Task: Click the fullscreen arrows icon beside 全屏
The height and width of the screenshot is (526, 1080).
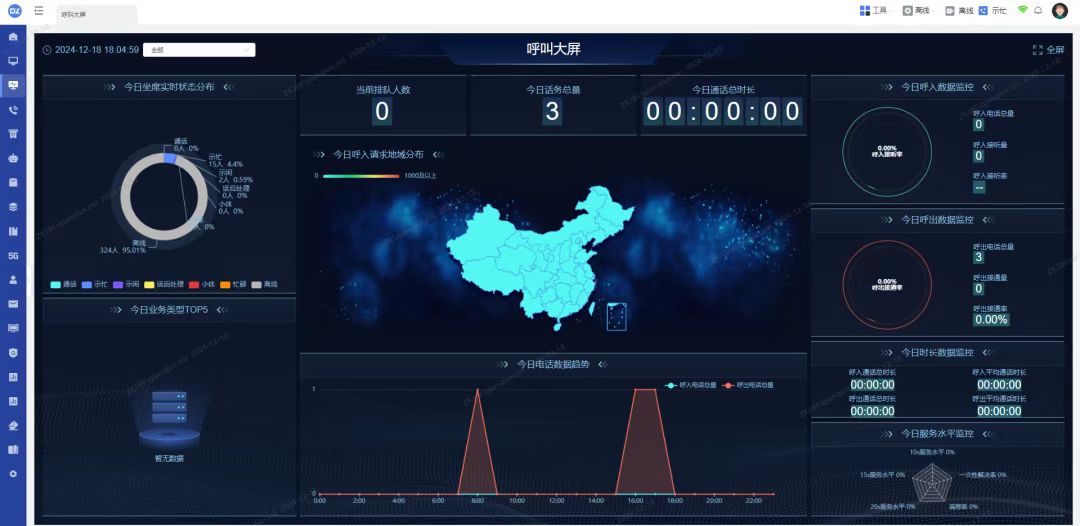Action: click(x=1037, y=50)
